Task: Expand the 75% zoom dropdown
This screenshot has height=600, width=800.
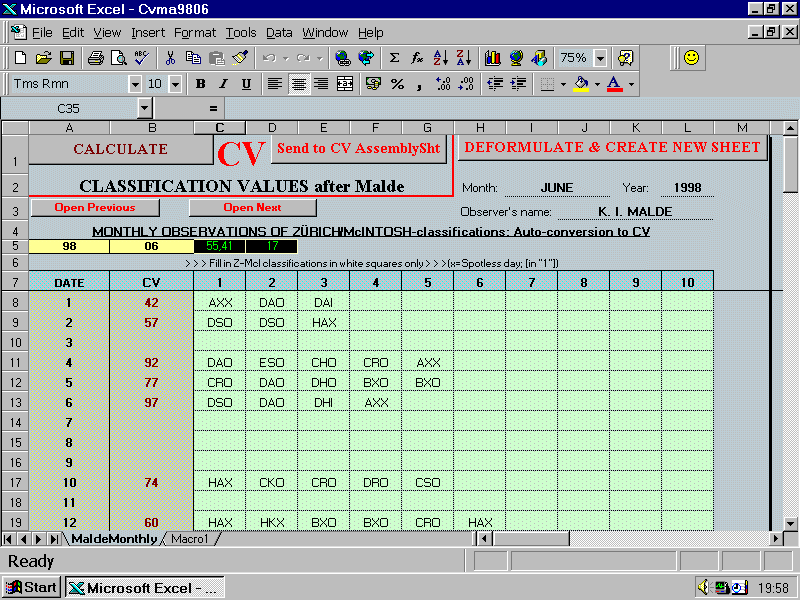Action: pyautogui.click(x=600, y=58)
